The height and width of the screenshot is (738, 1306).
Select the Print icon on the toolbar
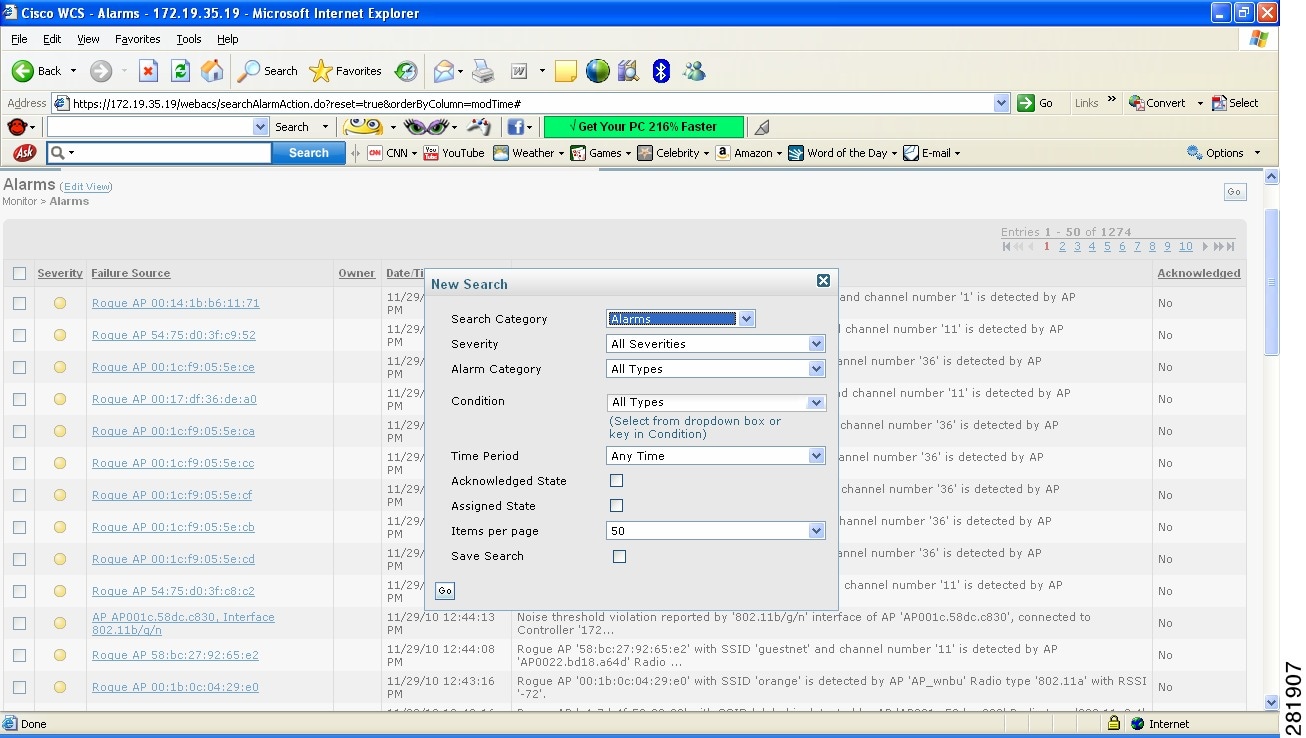coord(483,71)
